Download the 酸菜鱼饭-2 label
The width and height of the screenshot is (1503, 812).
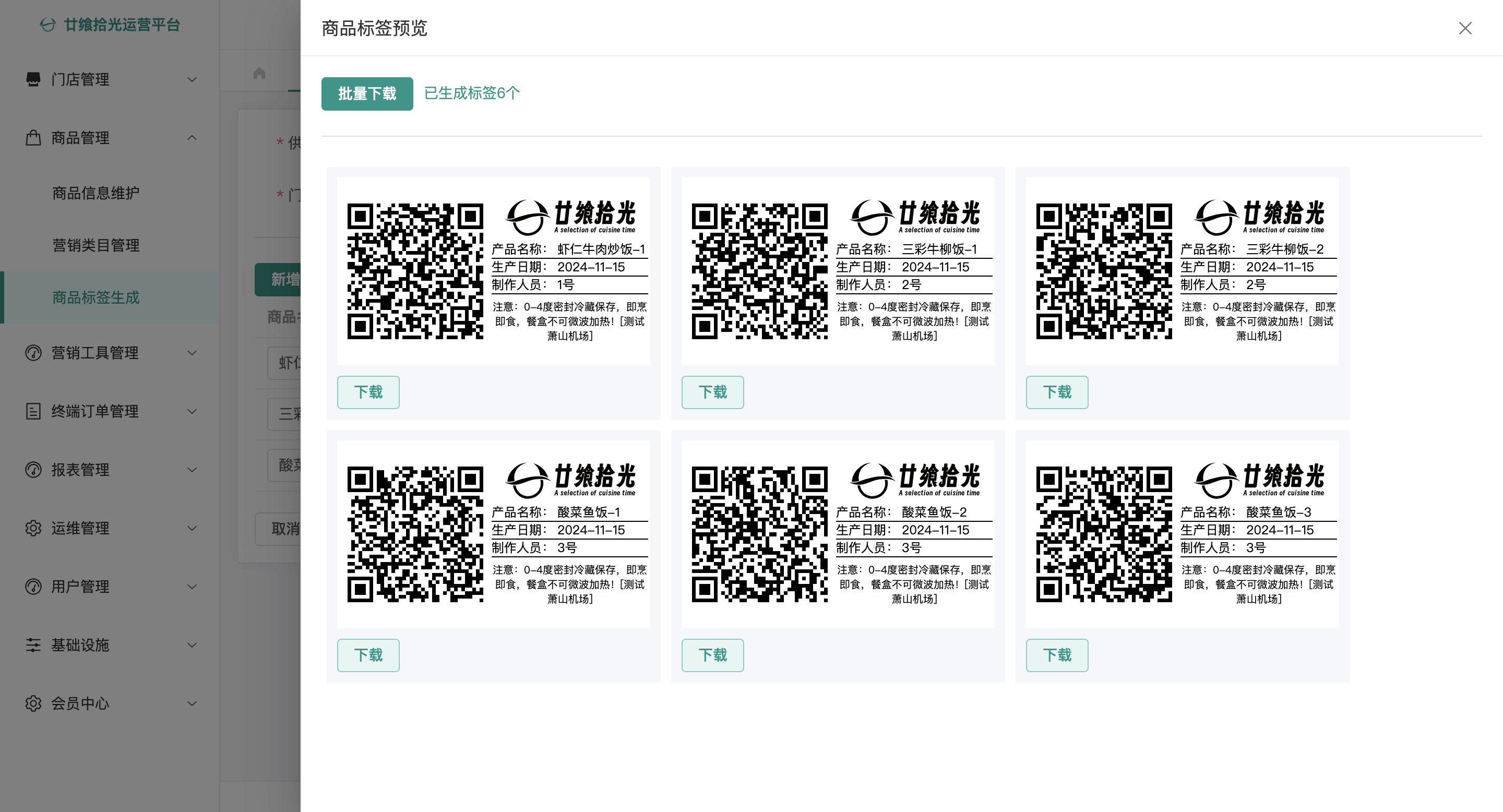point(712,655)
